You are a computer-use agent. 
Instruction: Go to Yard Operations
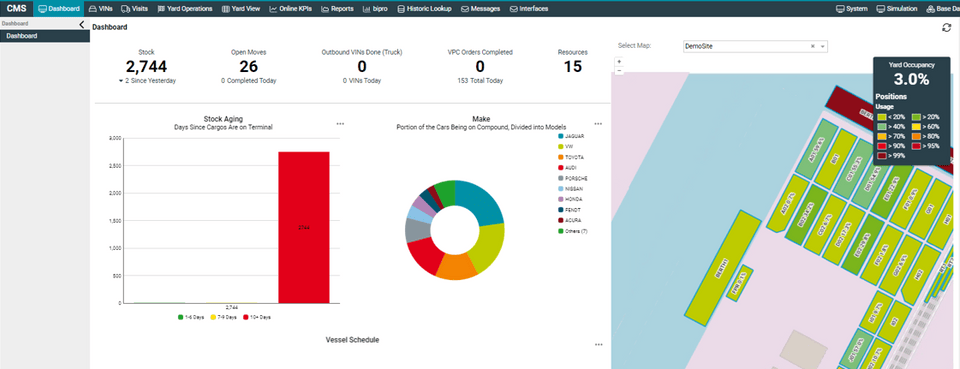185,9
